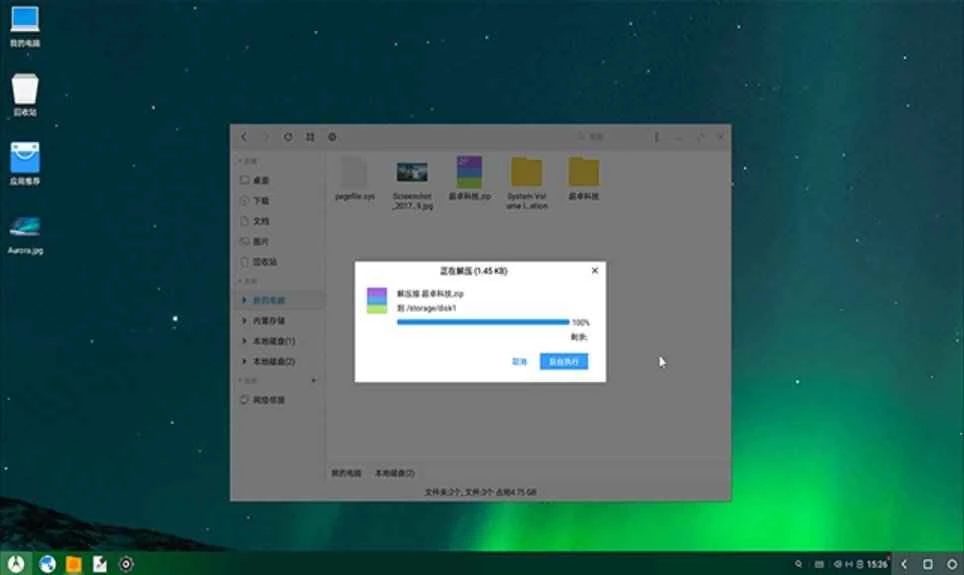The height and width of the screenshot is (575, 964).
Task: Click the blue run-in-background button
Action: click(x=563, y=361)
